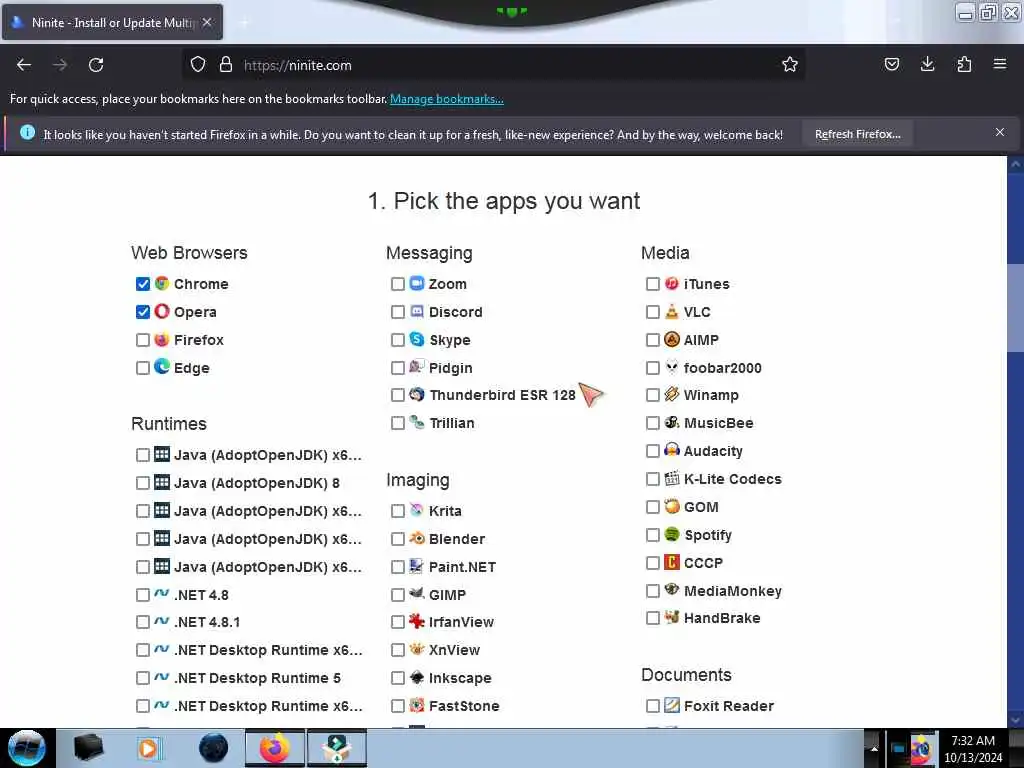Click the IrfanView red icon
The image size is (1024, 768).
click(417, 621)
